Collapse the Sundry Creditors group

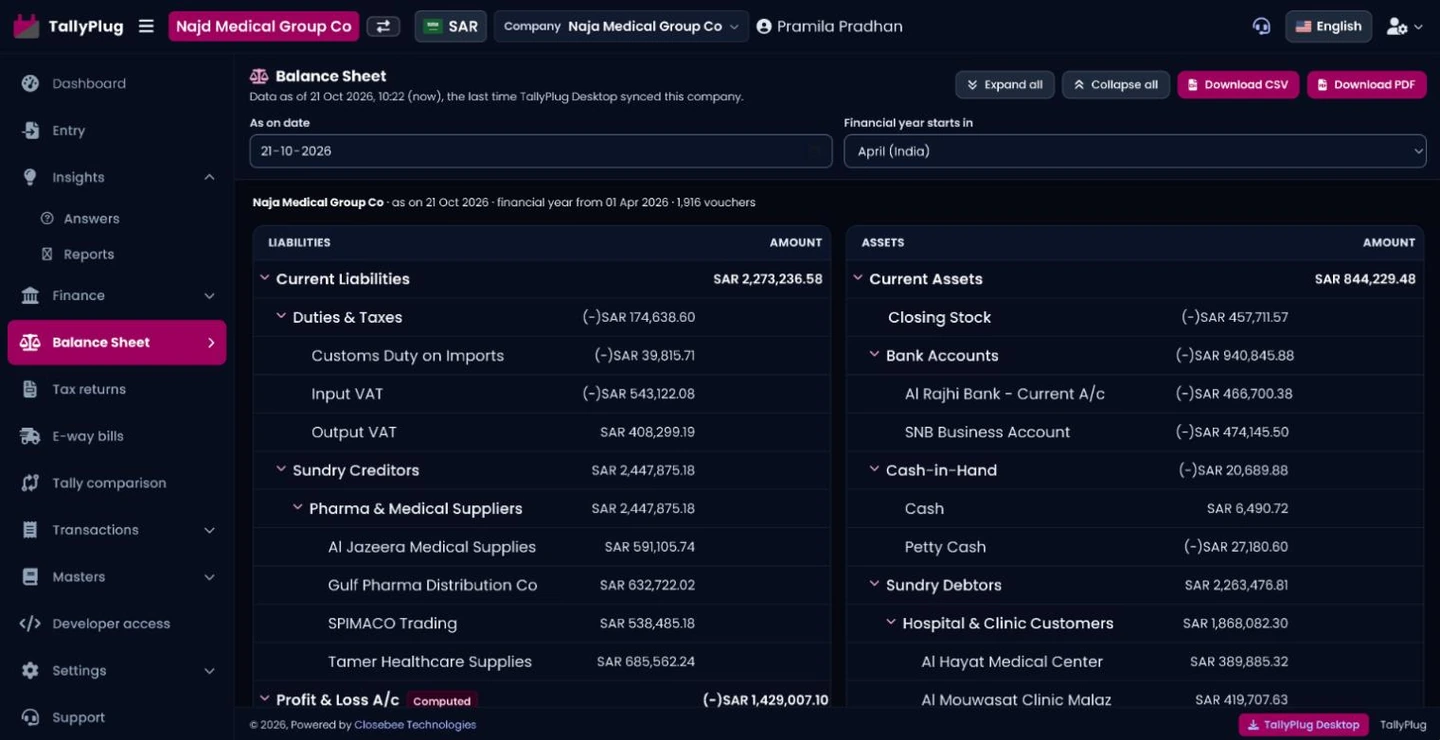[281, 469]
